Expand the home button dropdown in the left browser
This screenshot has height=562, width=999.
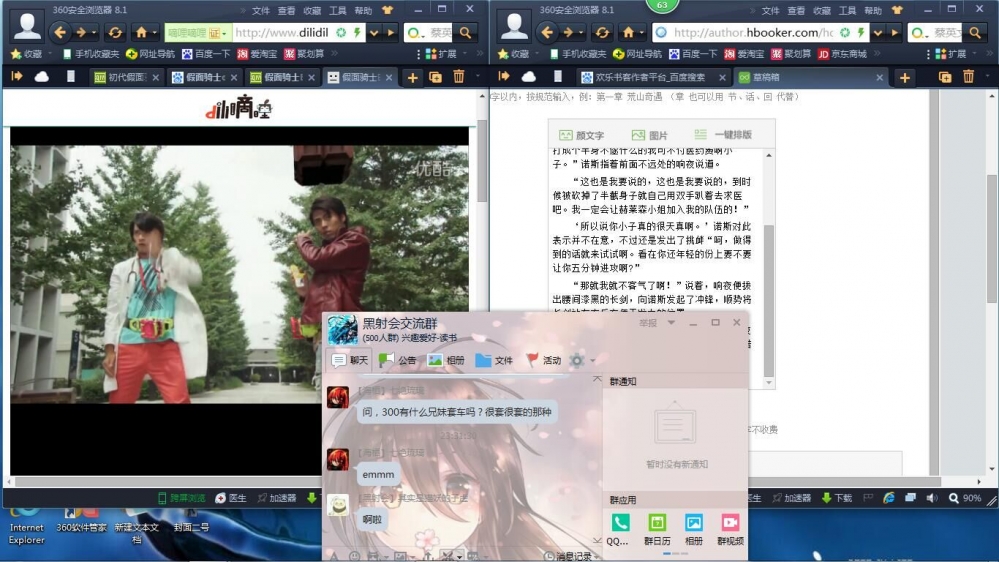pyautogui.click(x=154, y=32)
